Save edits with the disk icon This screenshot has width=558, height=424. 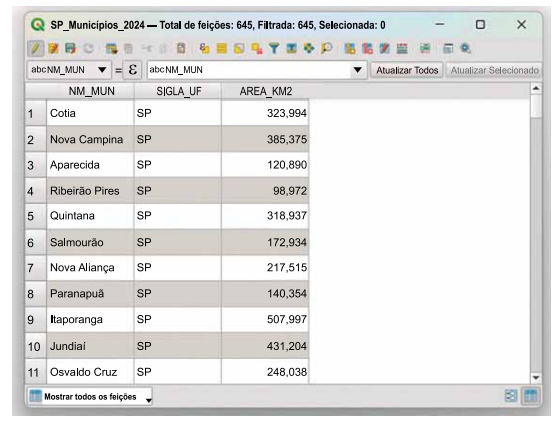click(70, 48)
